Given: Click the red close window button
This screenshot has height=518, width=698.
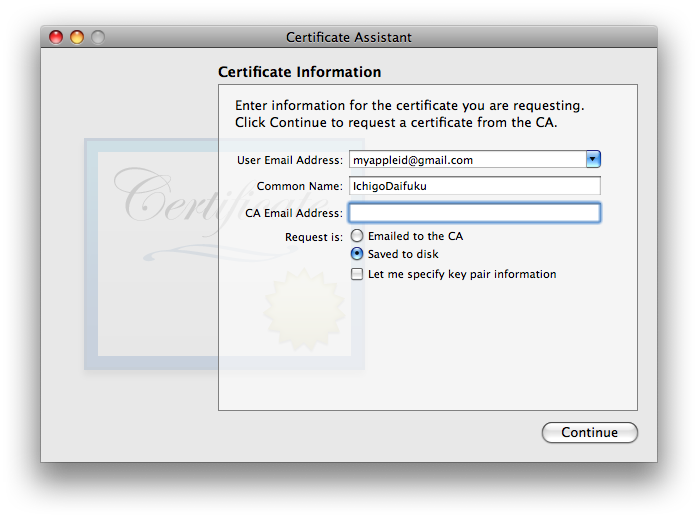Looking at the screenshot, I should [56, 37].
